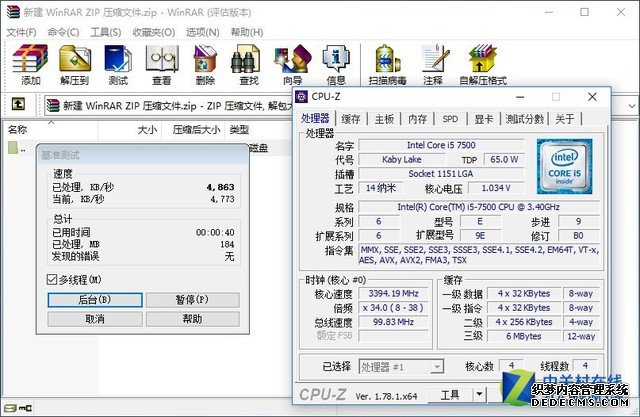Click the Comment (注释) toolbar icon
The width and height of the screenshot is (640, 417).
coord(434,65)
